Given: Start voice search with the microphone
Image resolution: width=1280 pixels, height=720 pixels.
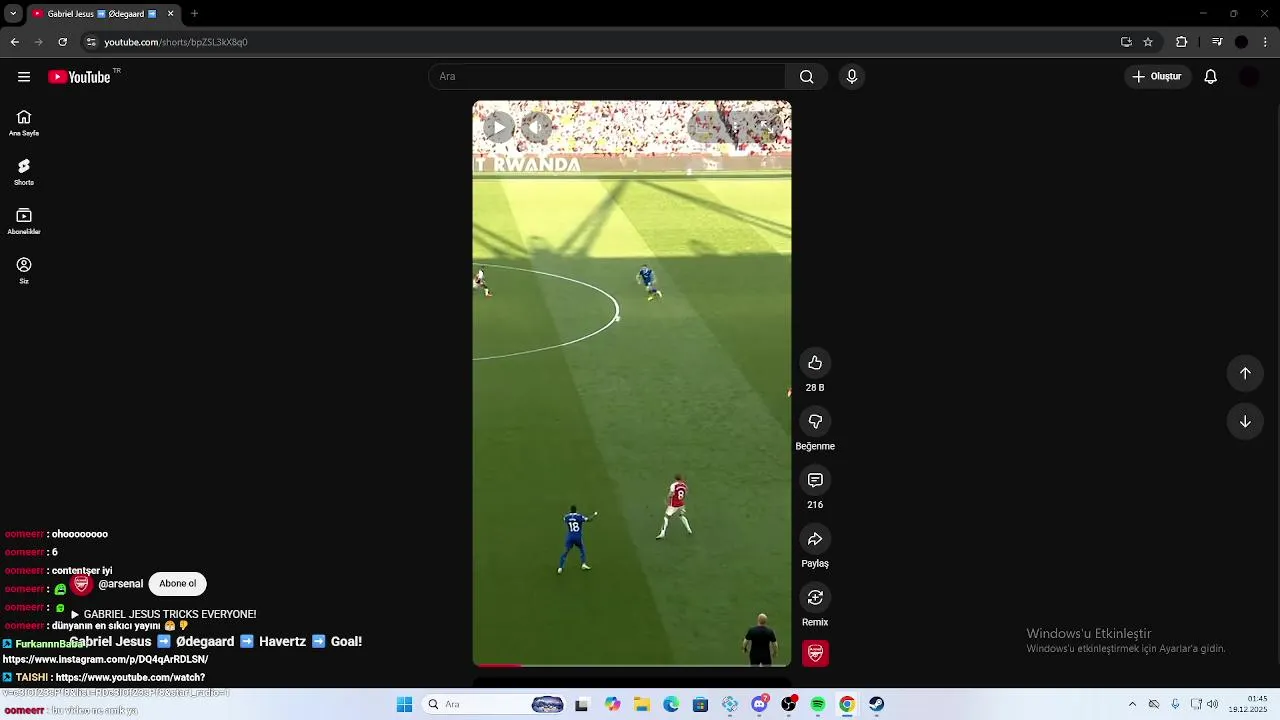Looking at the screenshot, I should click(x=851, y=77).
